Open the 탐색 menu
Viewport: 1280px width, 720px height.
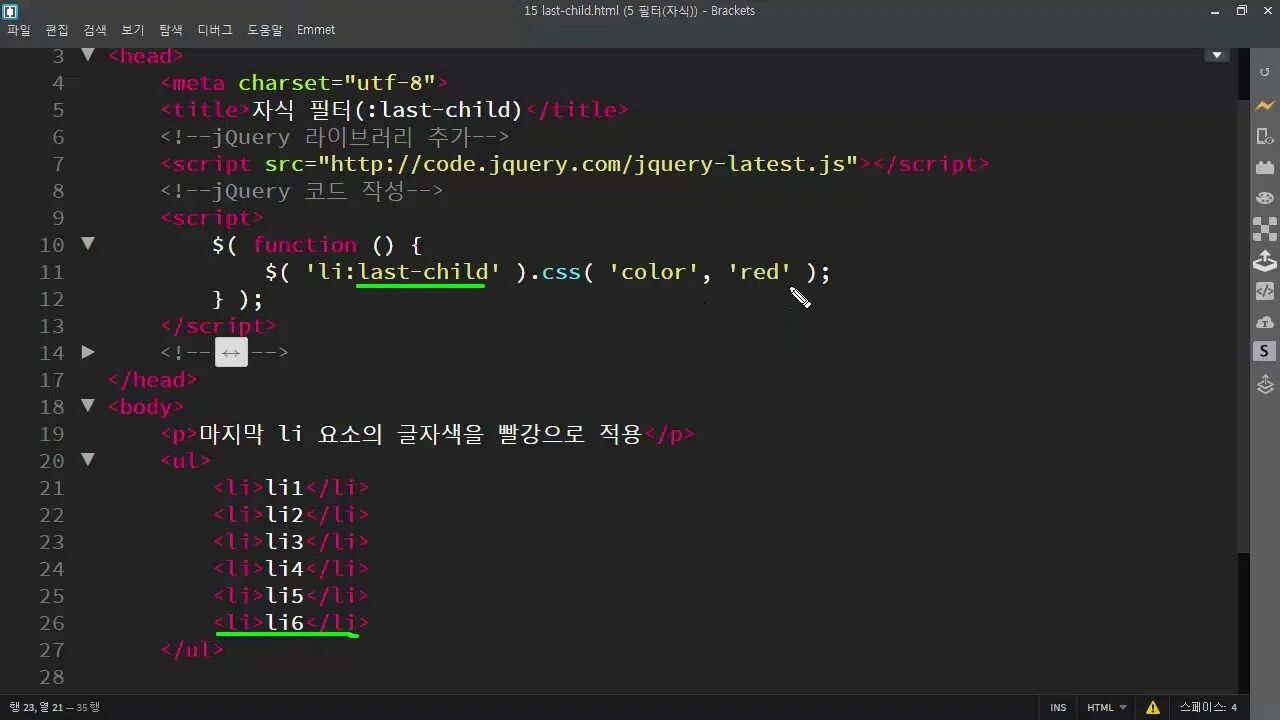(x=171, y=30)
